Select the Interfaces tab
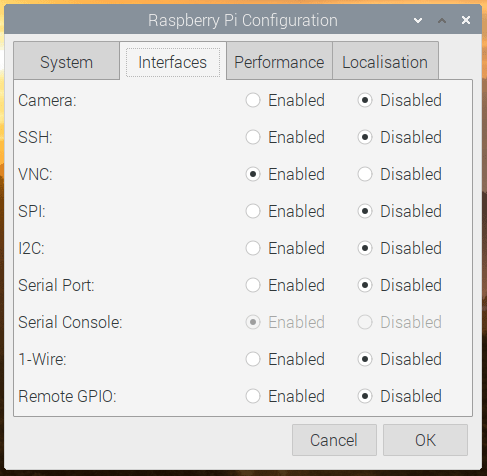The image size is (487, 476). [173, 62]
